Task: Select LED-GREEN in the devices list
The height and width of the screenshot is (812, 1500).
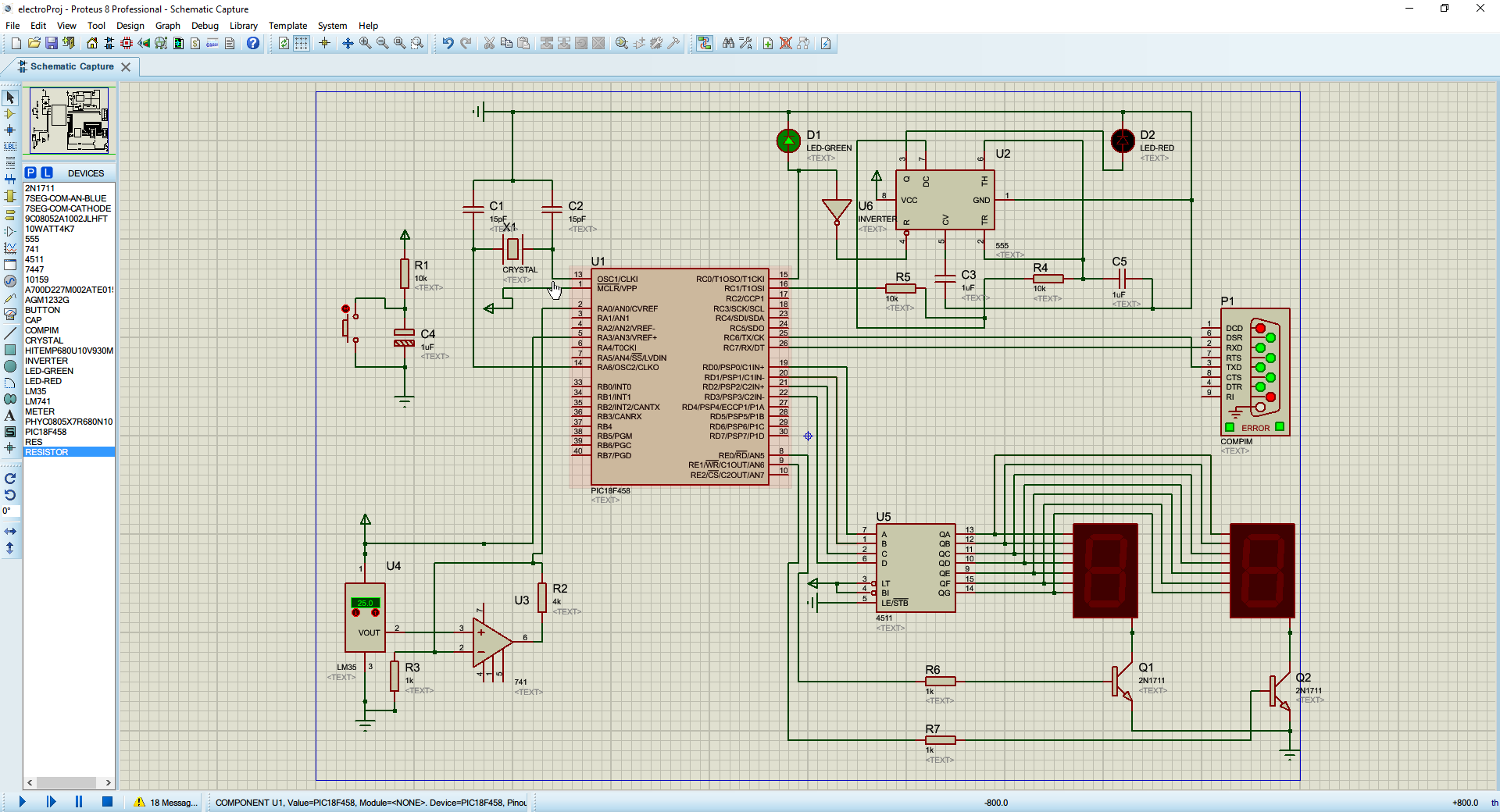Action: [x=69, y=371]
